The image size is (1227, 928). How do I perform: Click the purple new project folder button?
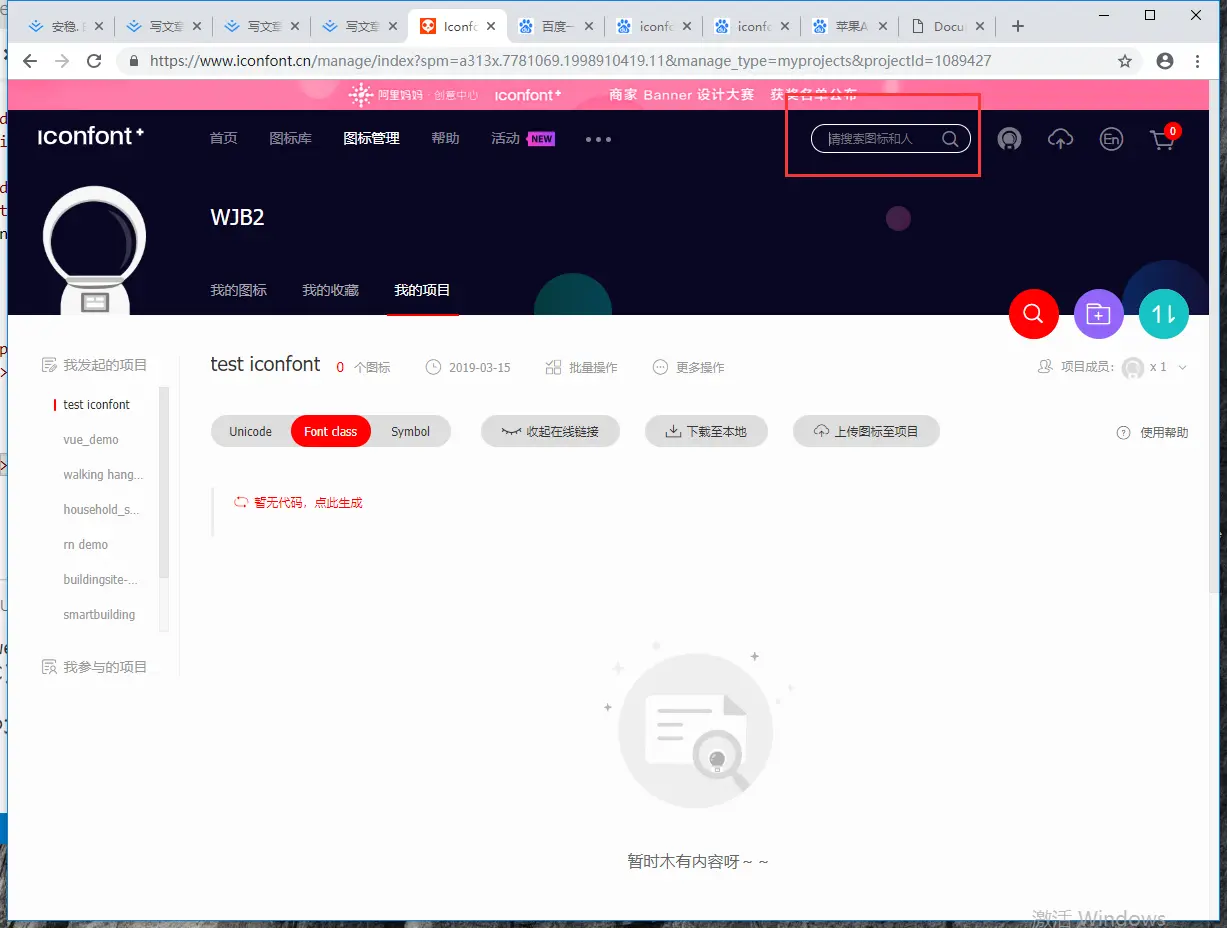pos(1098,314)
